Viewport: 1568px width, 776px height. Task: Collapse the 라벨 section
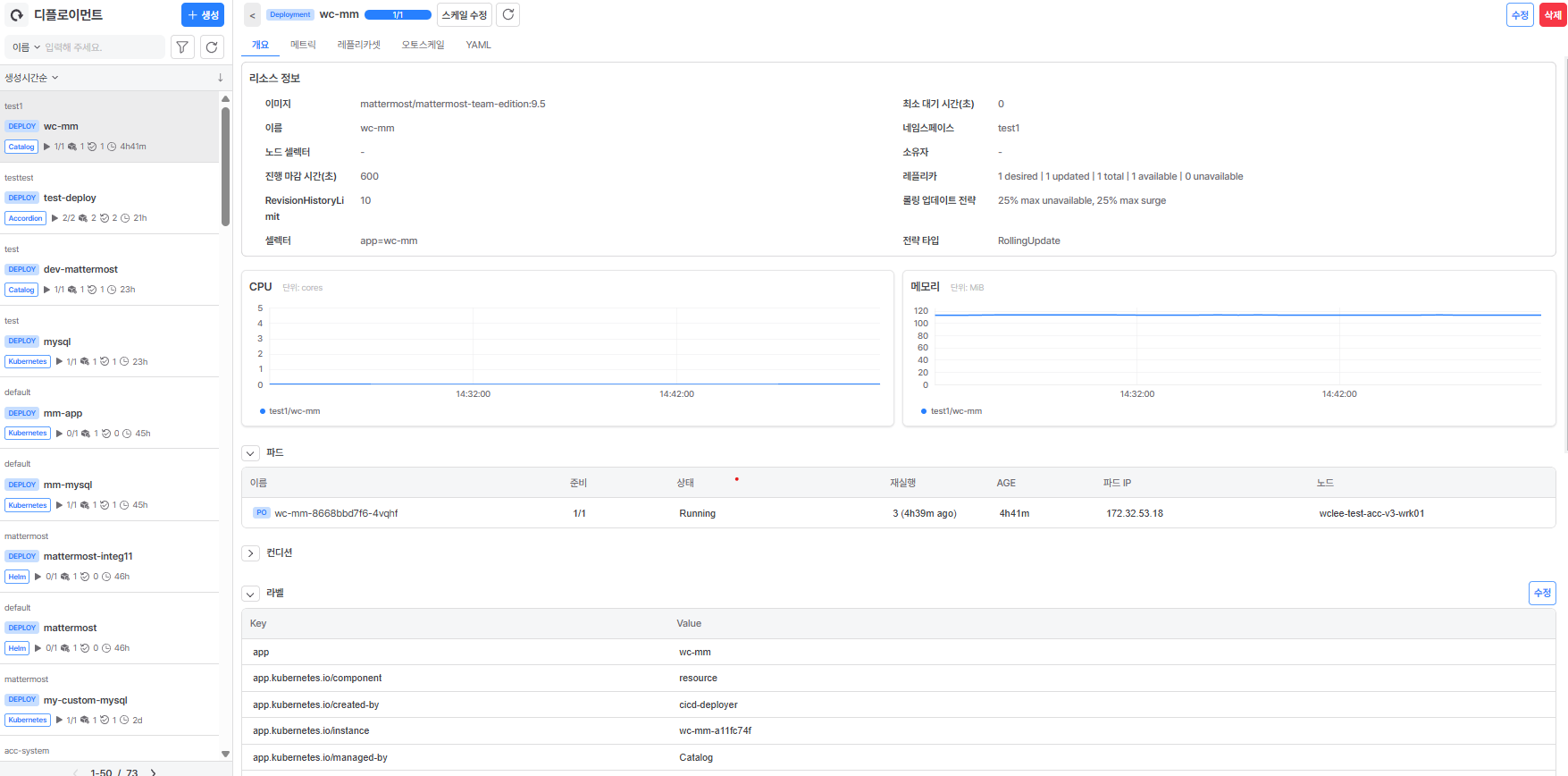coord(251,594)
